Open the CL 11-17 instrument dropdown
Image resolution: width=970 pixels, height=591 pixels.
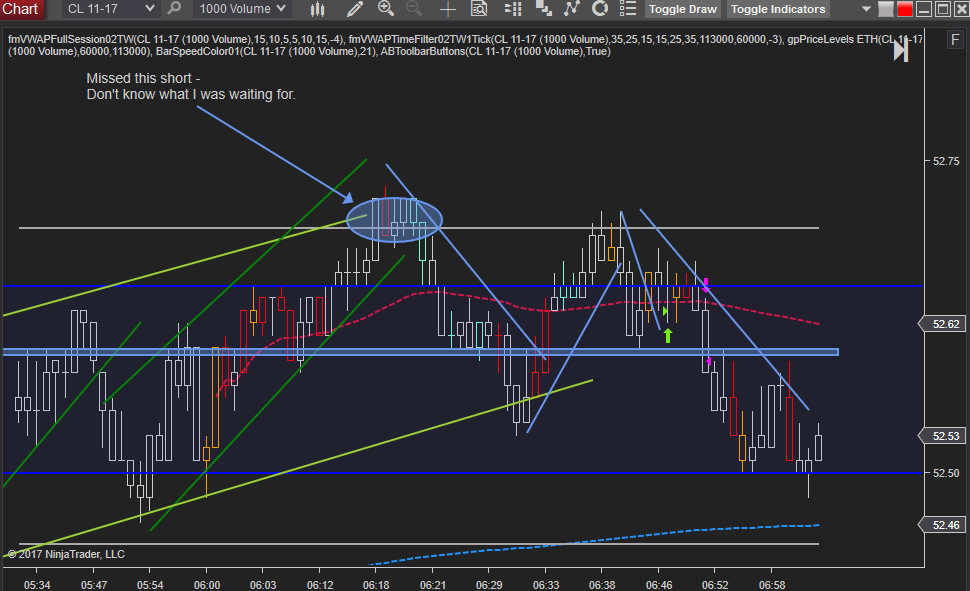point(109,9)
